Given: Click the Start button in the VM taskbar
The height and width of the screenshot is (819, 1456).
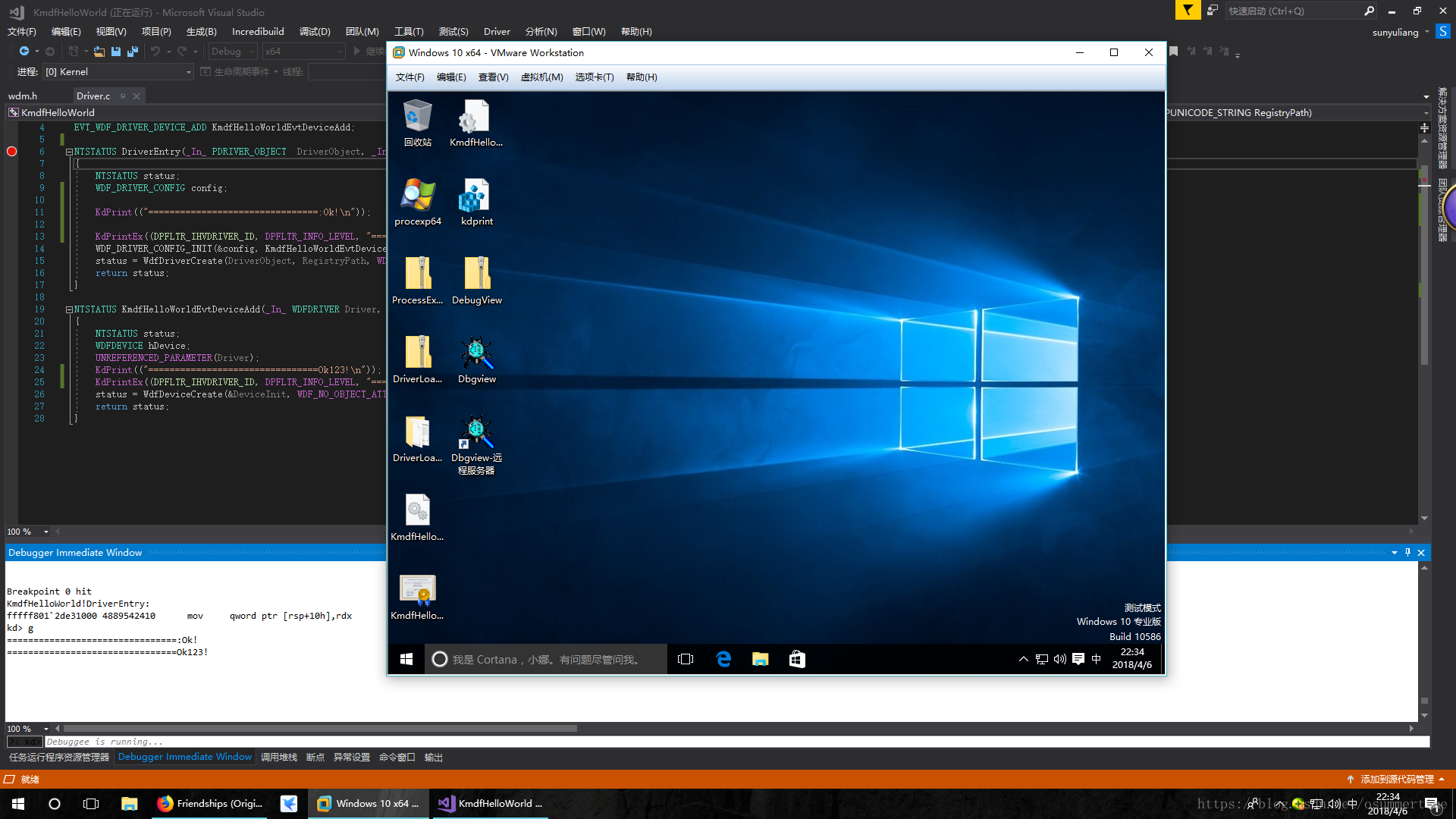Looking at the screenshot, I should pyautogui.click(x=406, y=659).
